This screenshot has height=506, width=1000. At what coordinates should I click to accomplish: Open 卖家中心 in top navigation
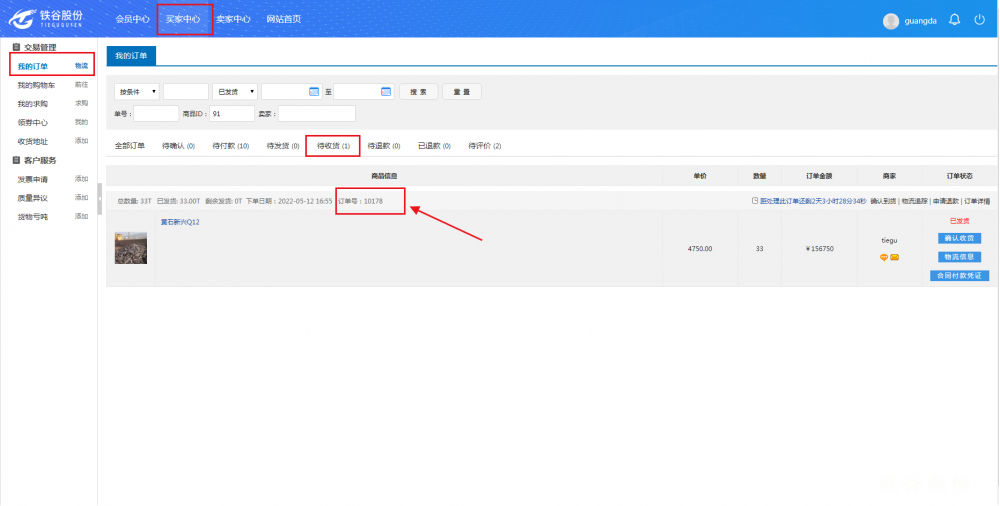pos(233,19)
